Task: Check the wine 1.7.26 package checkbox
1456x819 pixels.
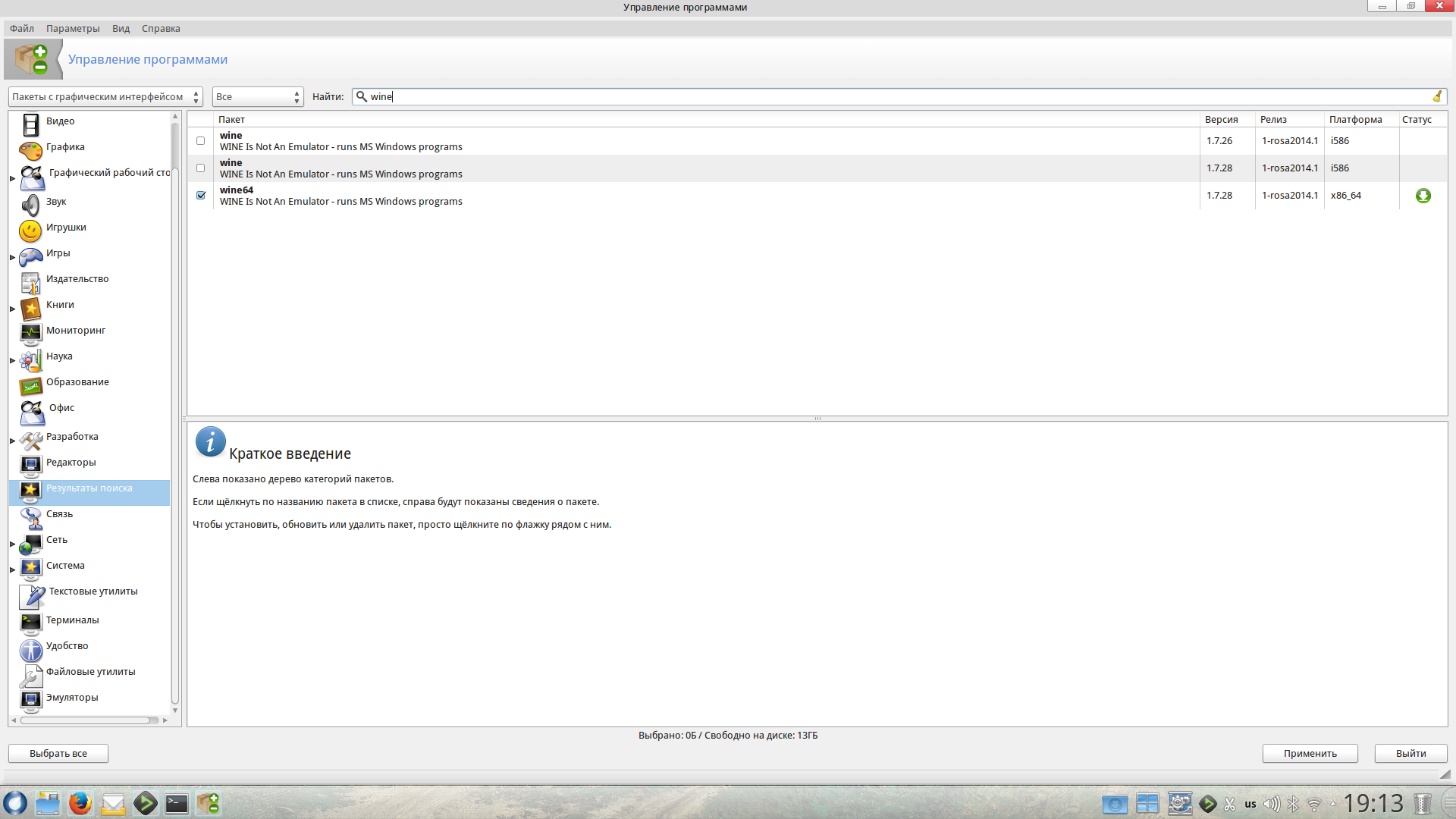Action: 201,141
